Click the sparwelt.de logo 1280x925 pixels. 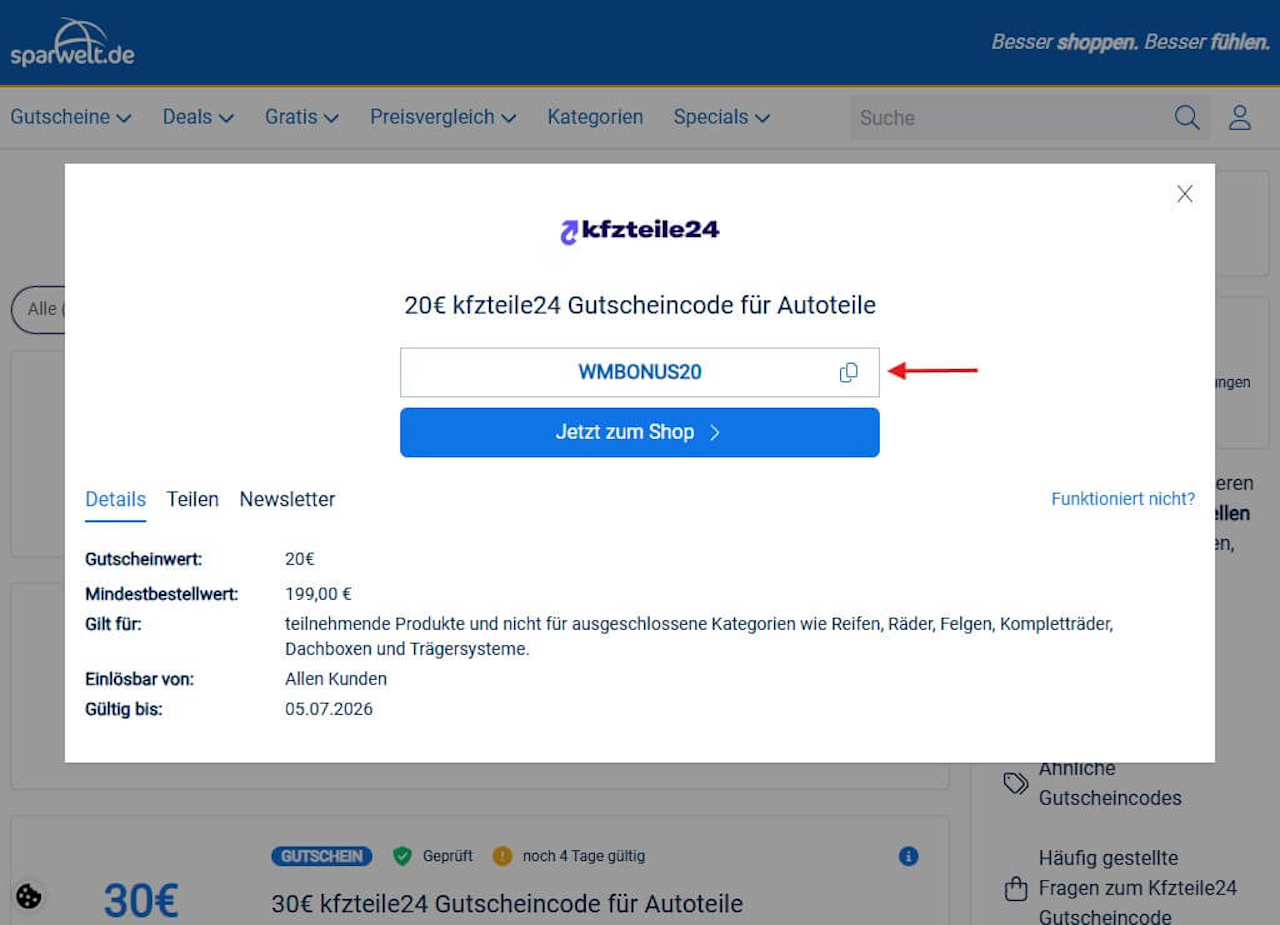[72, 42]
